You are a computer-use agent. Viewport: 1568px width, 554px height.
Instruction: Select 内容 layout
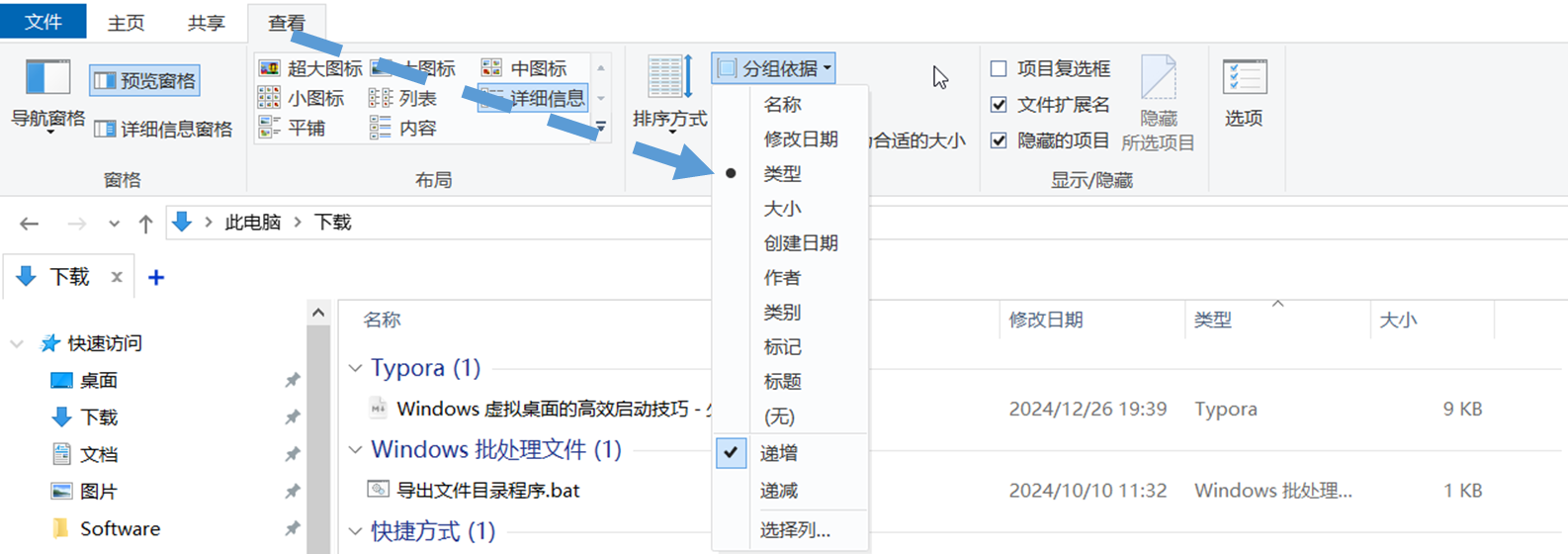[x=402, y=128]
